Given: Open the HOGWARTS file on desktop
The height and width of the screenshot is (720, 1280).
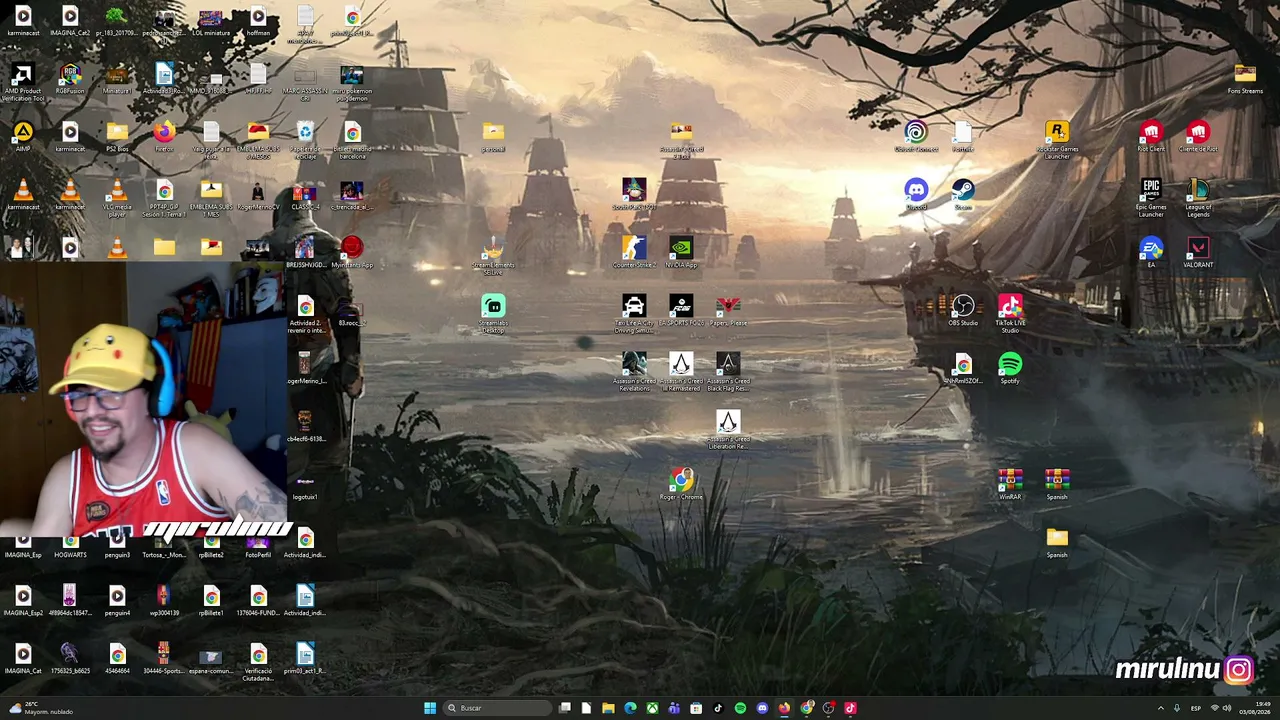Looking at the screenshot, I should pos(70,546).
